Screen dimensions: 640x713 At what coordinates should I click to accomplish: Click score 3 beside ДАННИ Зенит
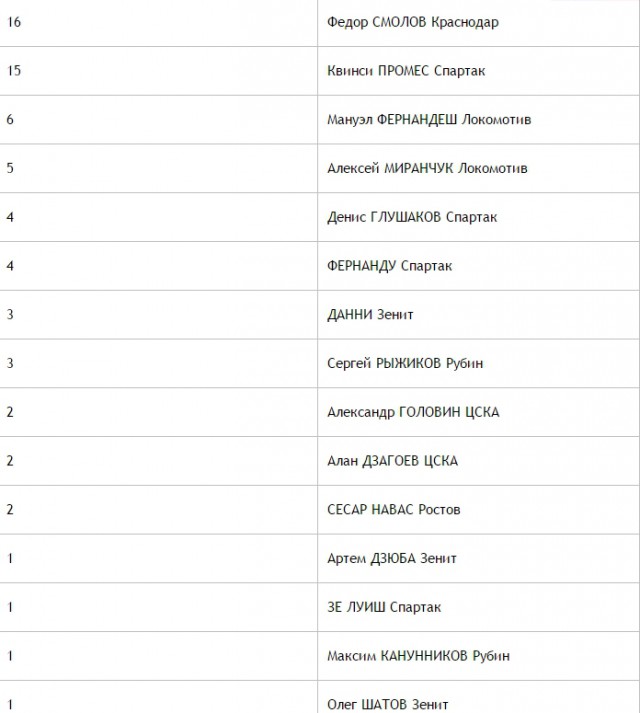coord(10,314)
